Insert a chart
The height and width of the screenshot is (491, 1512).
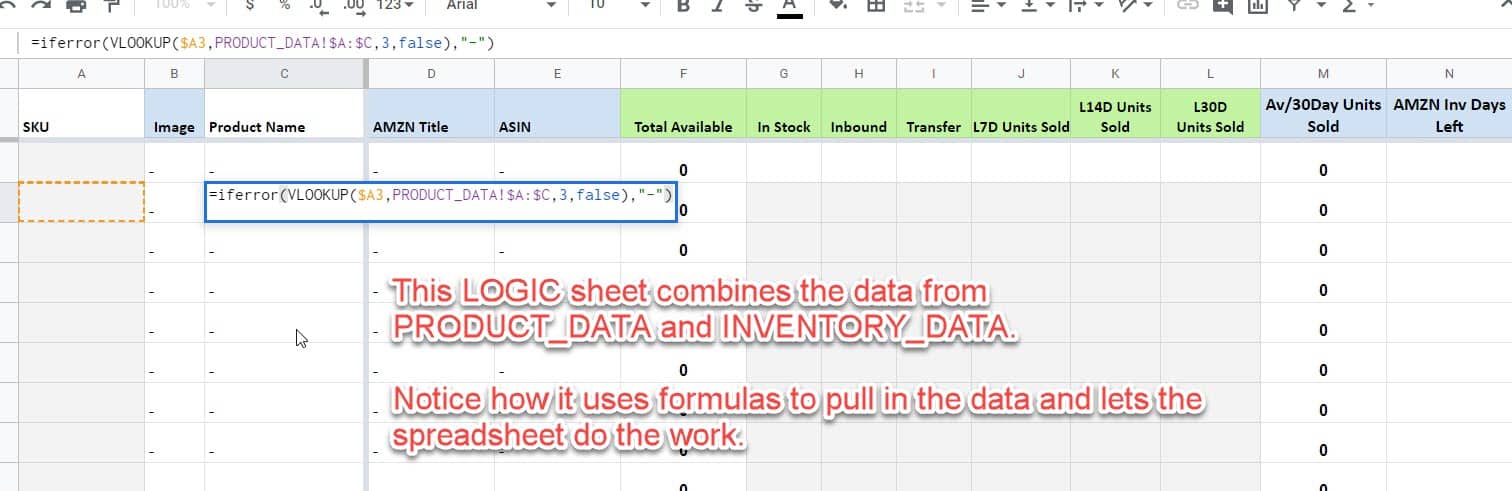pyautogui.click(x=1257, y=5)
